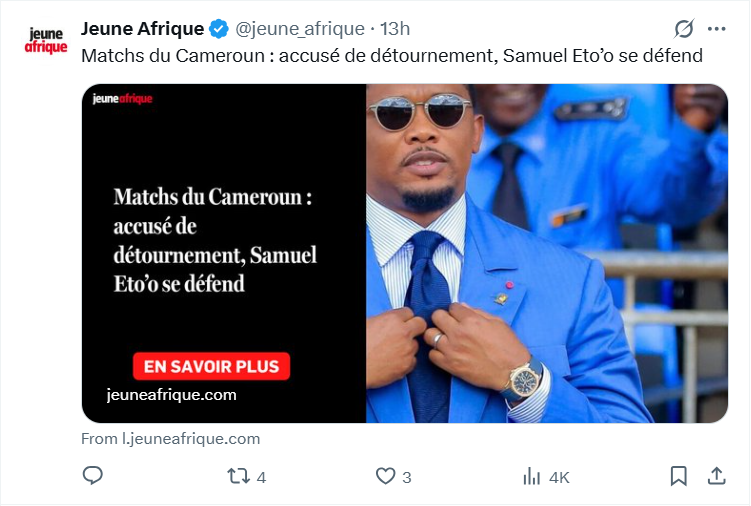
Task: Open the Grok explain-post icon
Action: tap(684, 28)
